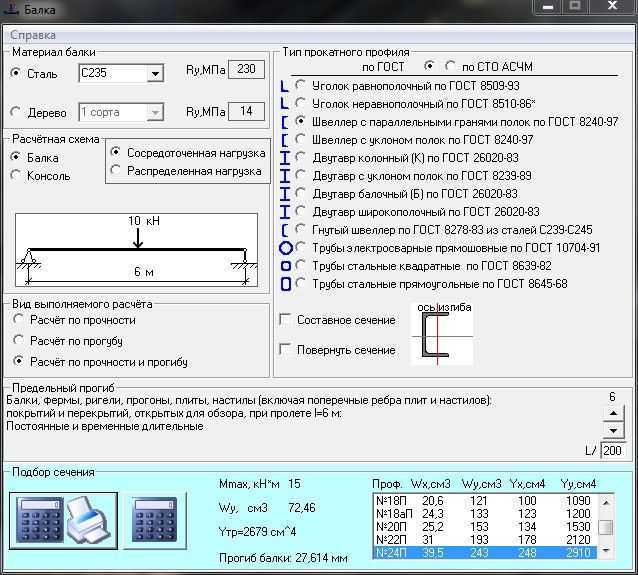Select Трубы стальные квадратные profile
Screen dimensions: 638x575
coord(300,265)
